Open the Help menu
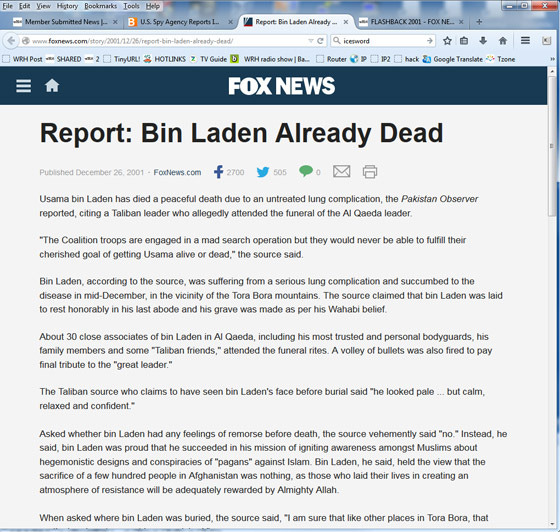This screenshot has height=532, width=560. 152,6
